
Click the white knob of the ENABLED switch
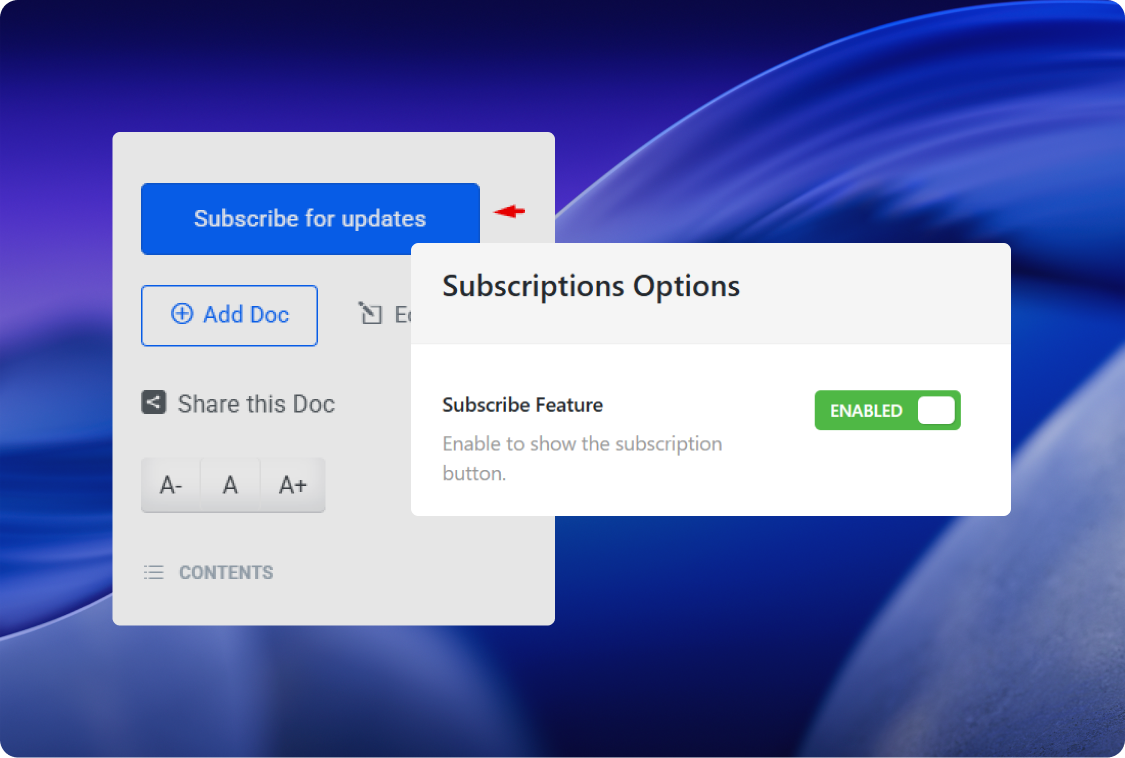(936, 410)
